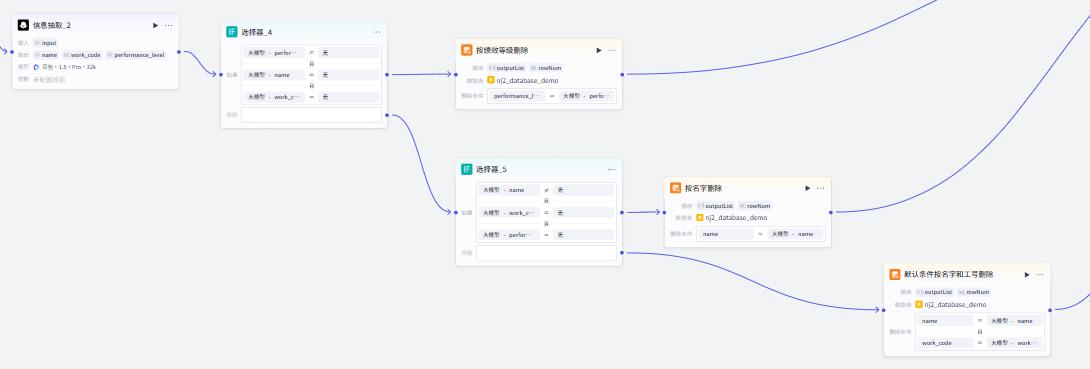This screenshot has height=369, width=1090.
Task: Click the 否则 output port of 选择器_4
Action: point(387,115)
